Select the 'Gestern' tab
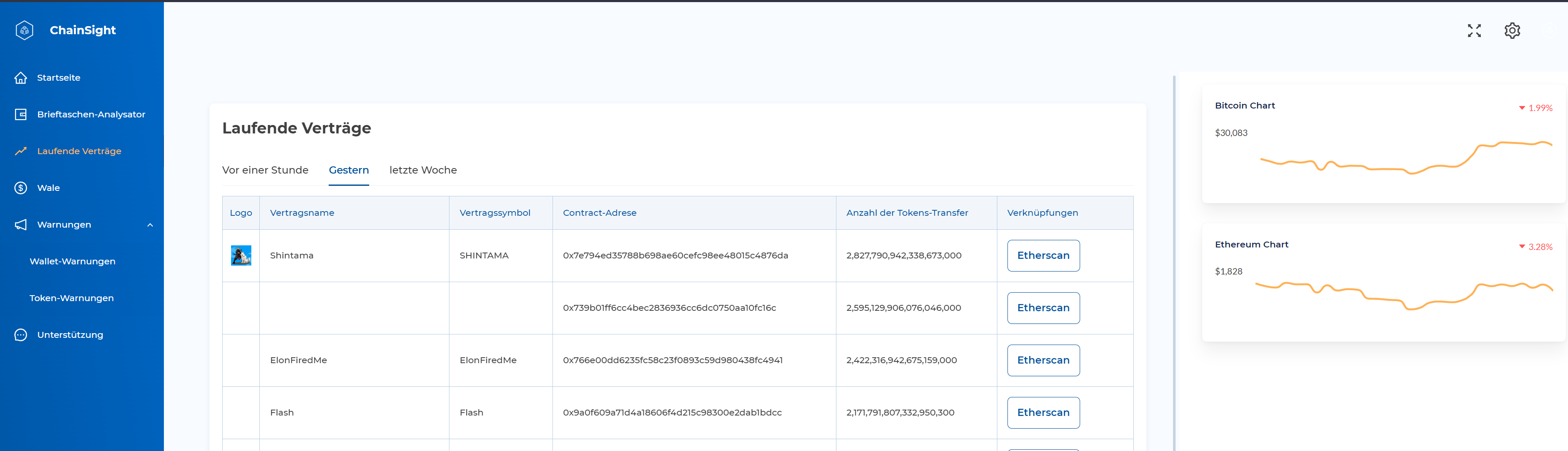 point(348,171)
